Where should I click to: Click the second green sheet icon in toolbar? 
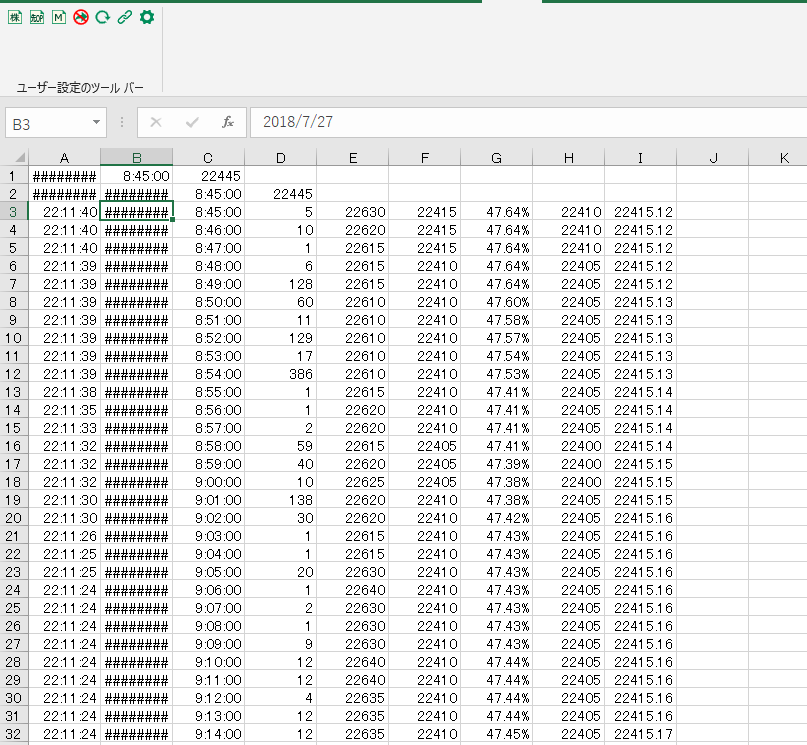(x=37, y=17)
